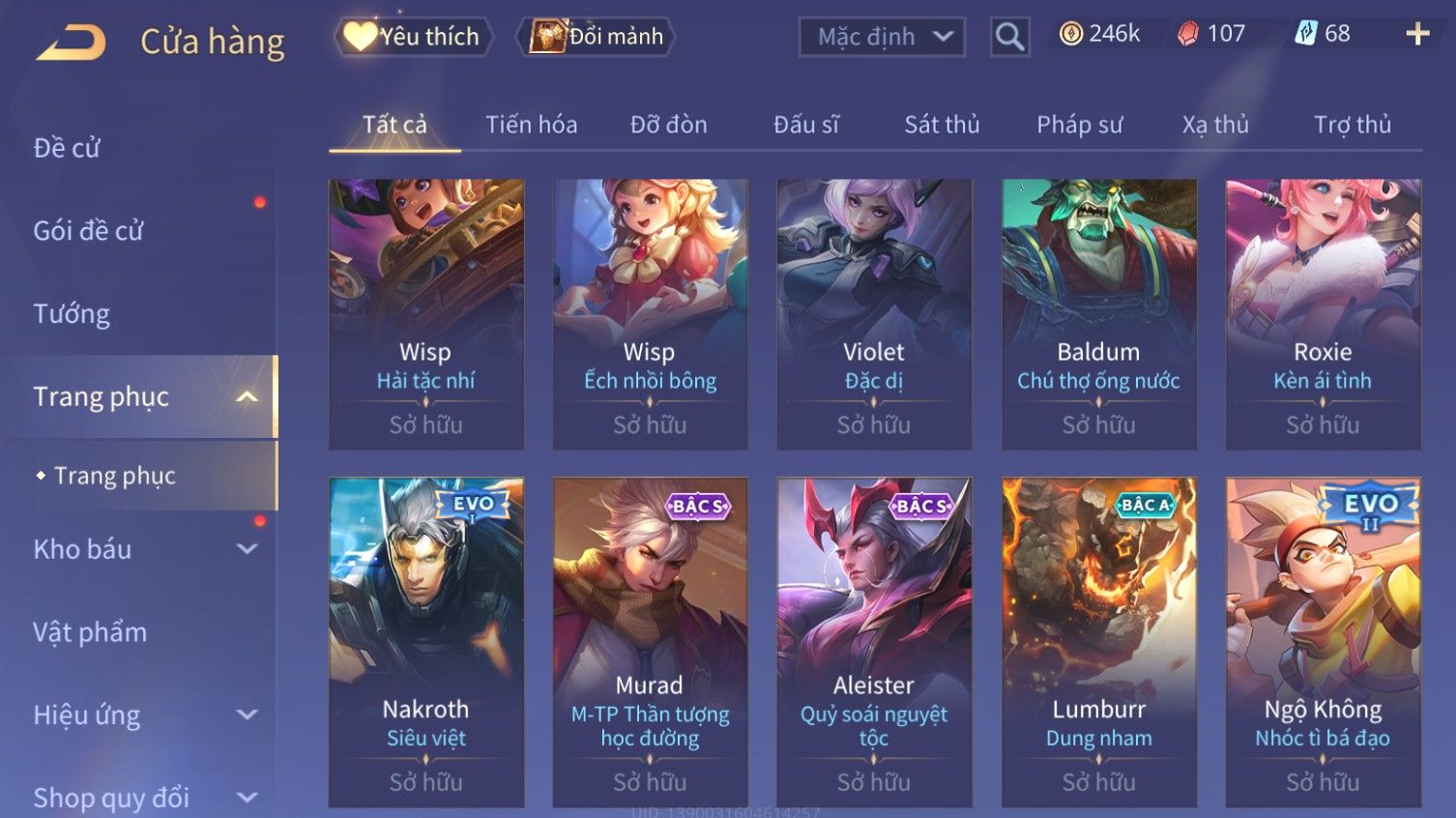
Task: Expand the Hiệu ứng sidebar section
Action: tap(247, 716)
